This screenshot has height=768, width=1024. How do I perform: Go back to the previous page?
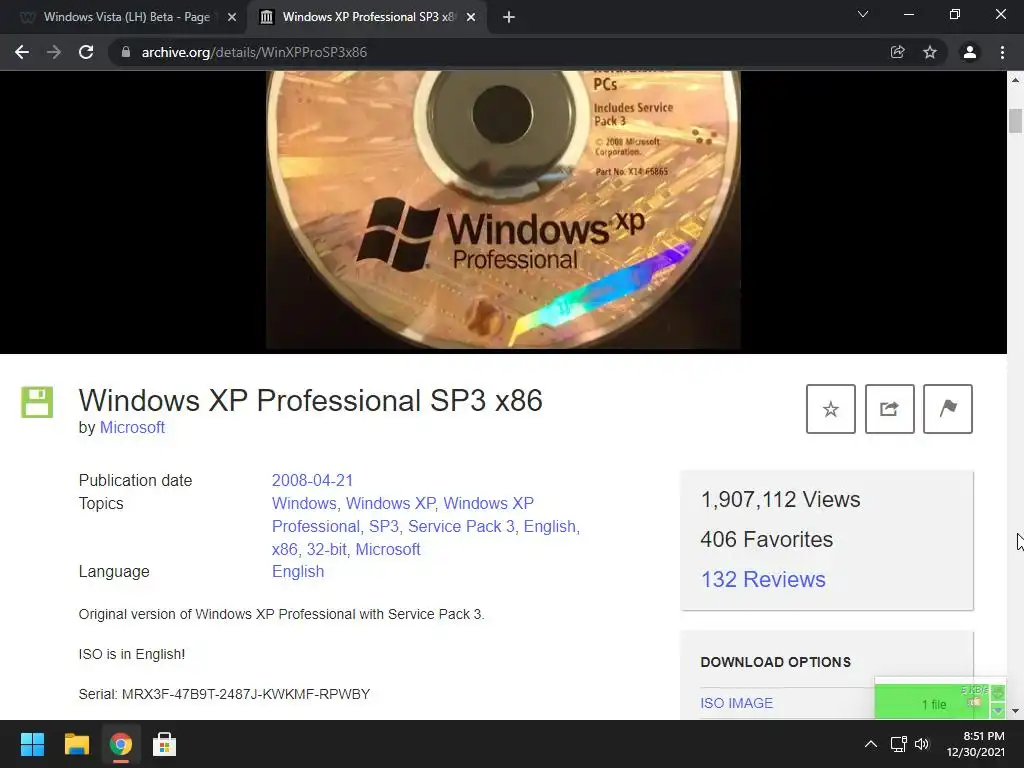pos(22,52)
